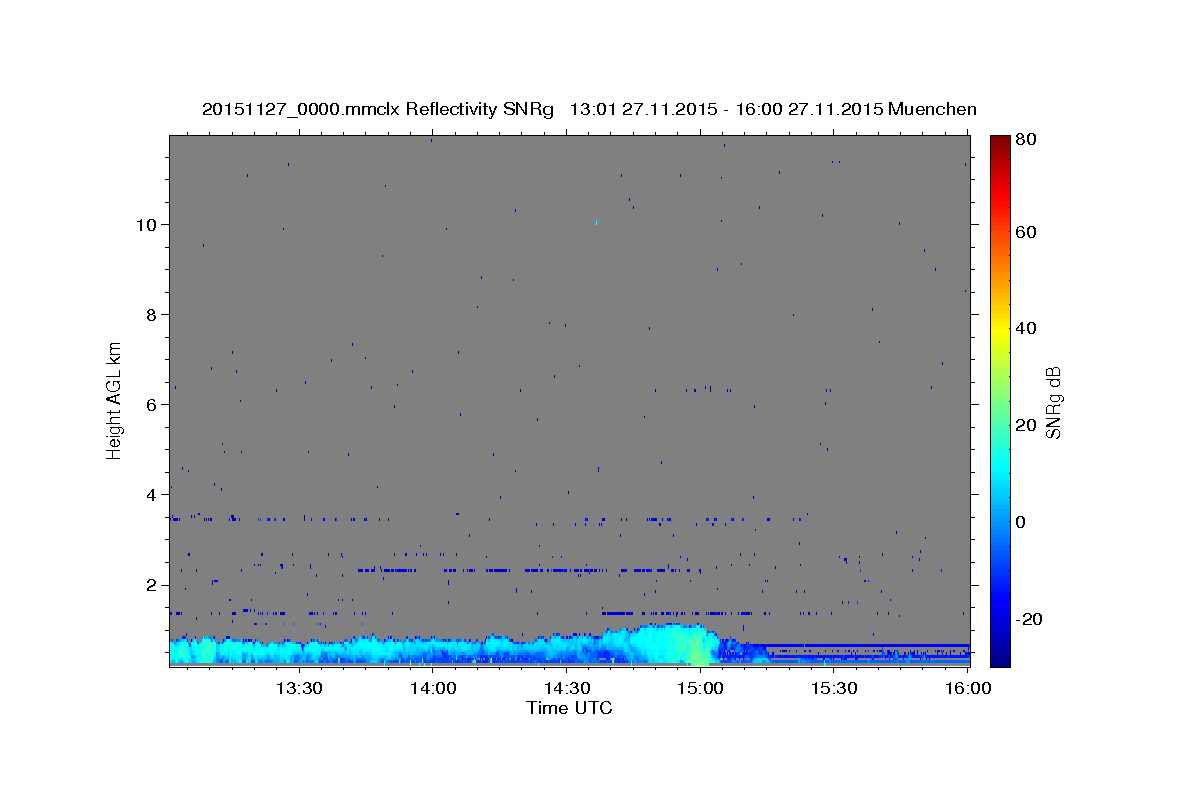1200x800 pixels.
Task: Click the cyan low cloud layer near 13:30
Action: click(x=298, y=651)
